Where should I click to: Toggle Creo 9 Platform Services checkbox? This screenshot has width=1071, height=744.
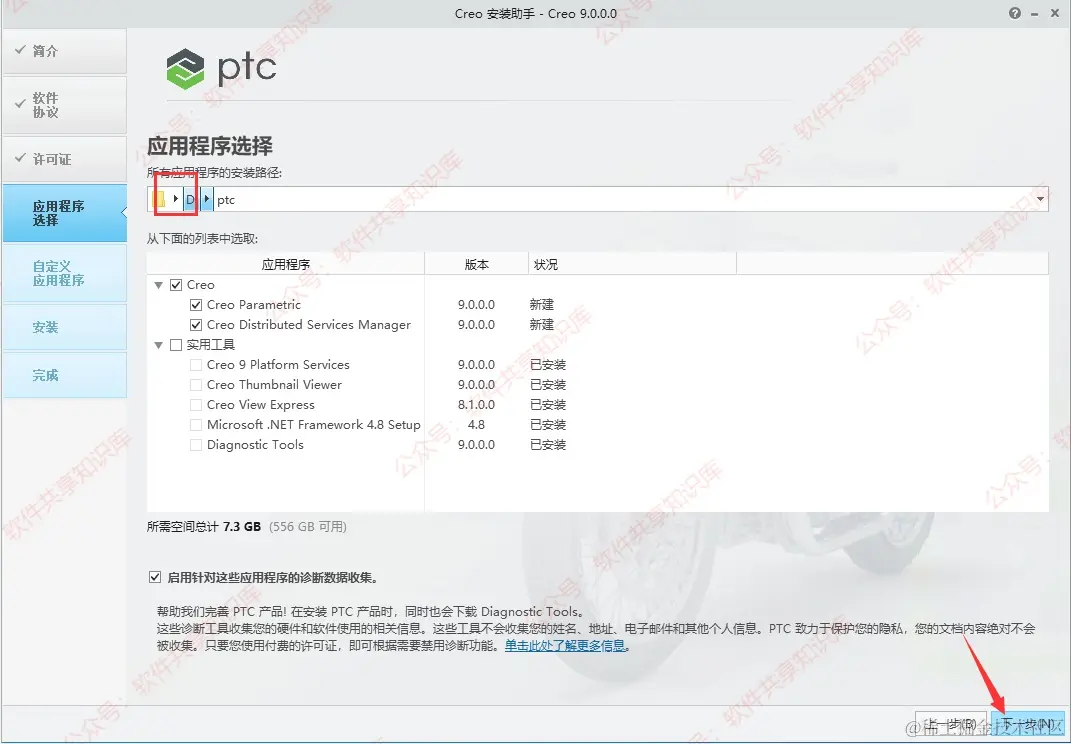(x=196, y=365)
